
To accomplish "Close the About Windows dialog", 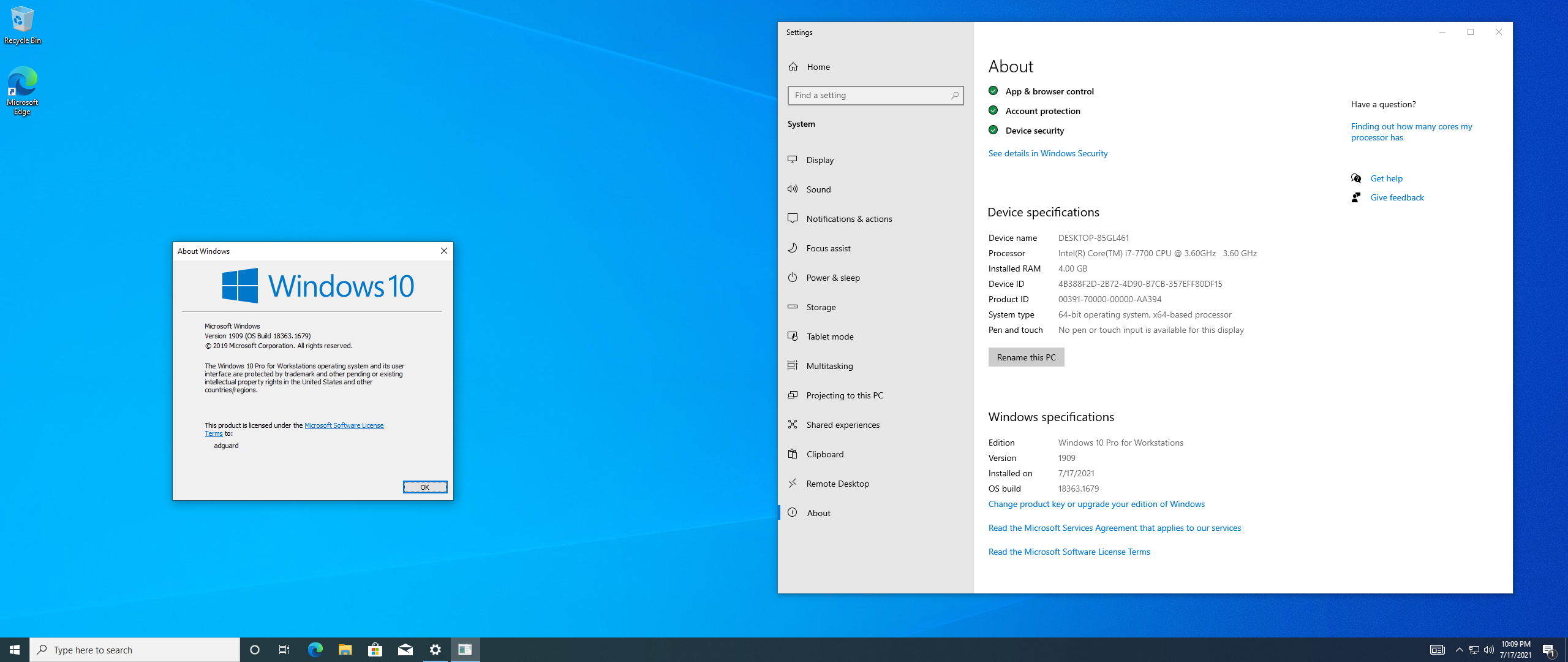I will 444,251.
